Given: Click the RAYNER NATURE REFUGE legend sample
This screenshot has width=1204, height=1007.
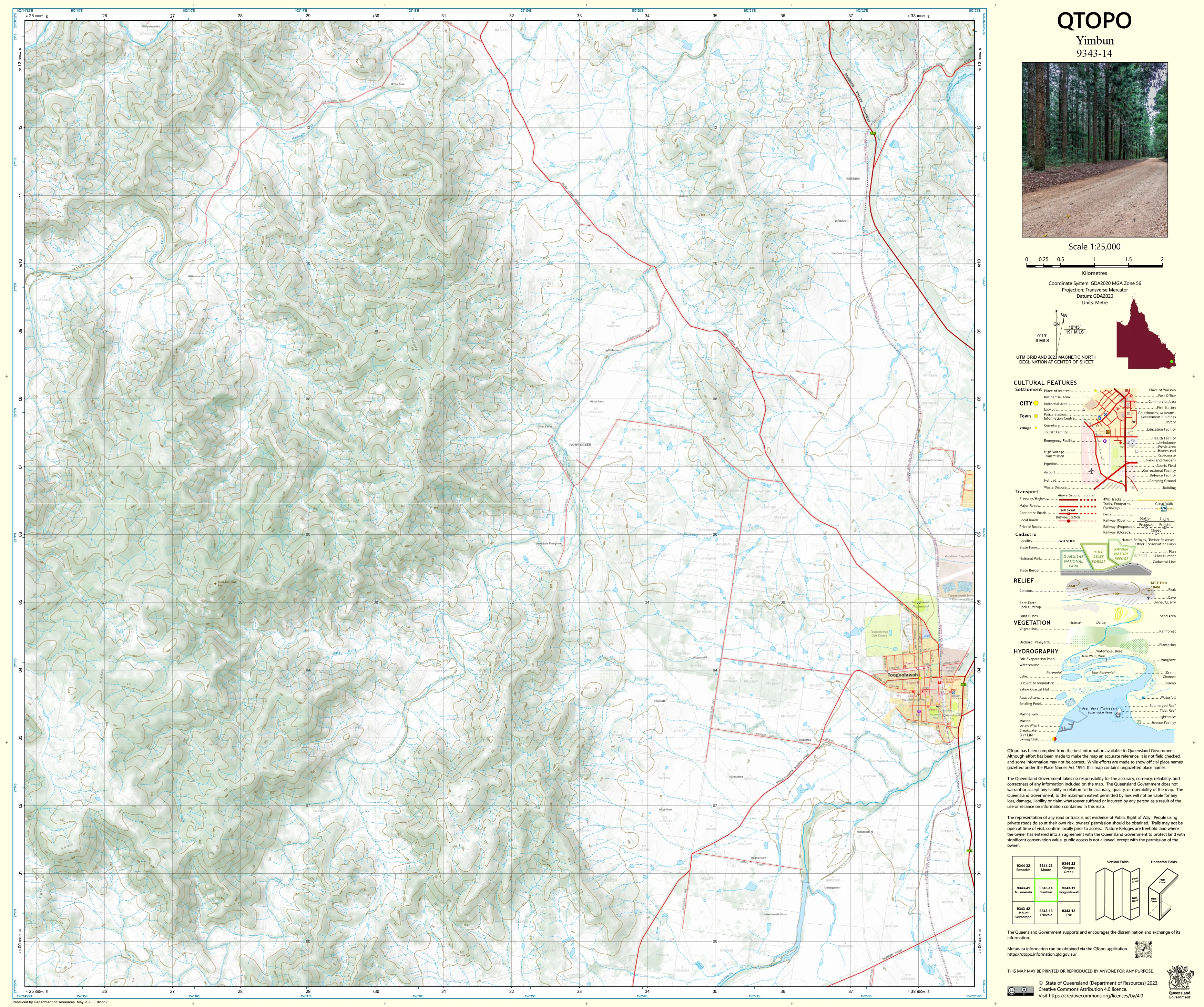Looking at the screenshot, I should (1121, 554).
